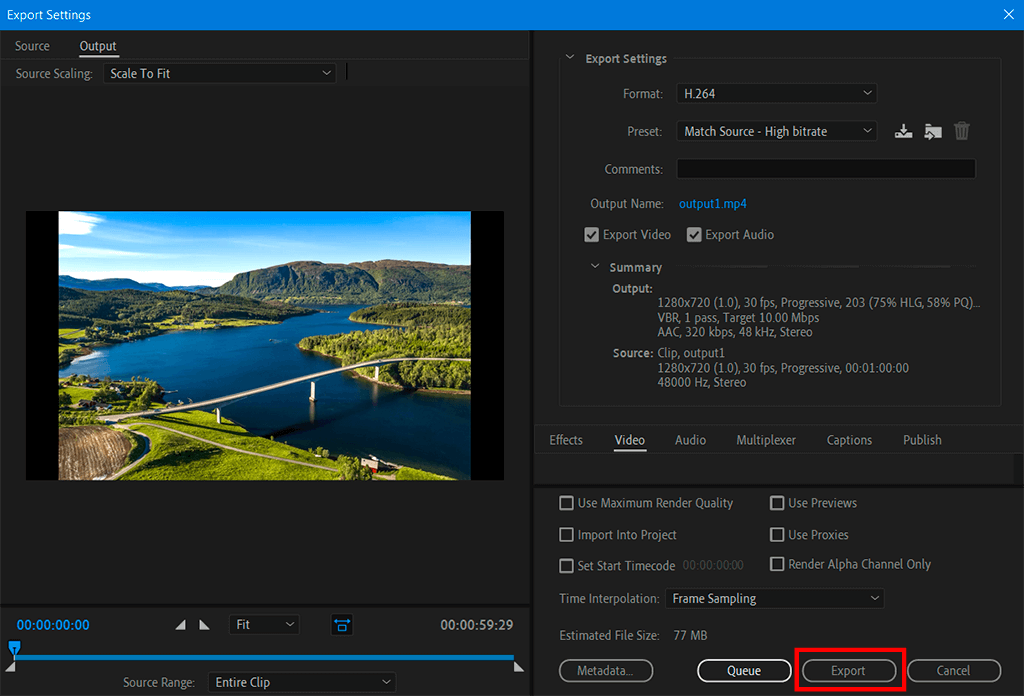This screenshot has width=1024, height=696.
Task: Click the output1.mp4 output name link
Action: (x=712, y=204)
